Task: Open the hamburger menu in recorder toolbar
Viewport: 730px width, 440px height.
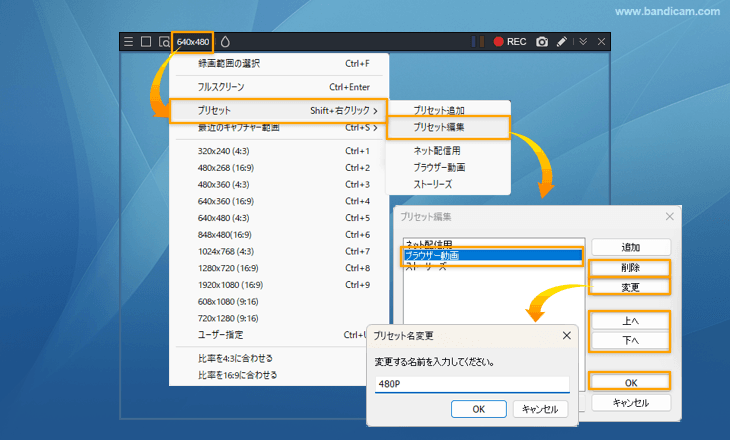Action: coord(128,42)
